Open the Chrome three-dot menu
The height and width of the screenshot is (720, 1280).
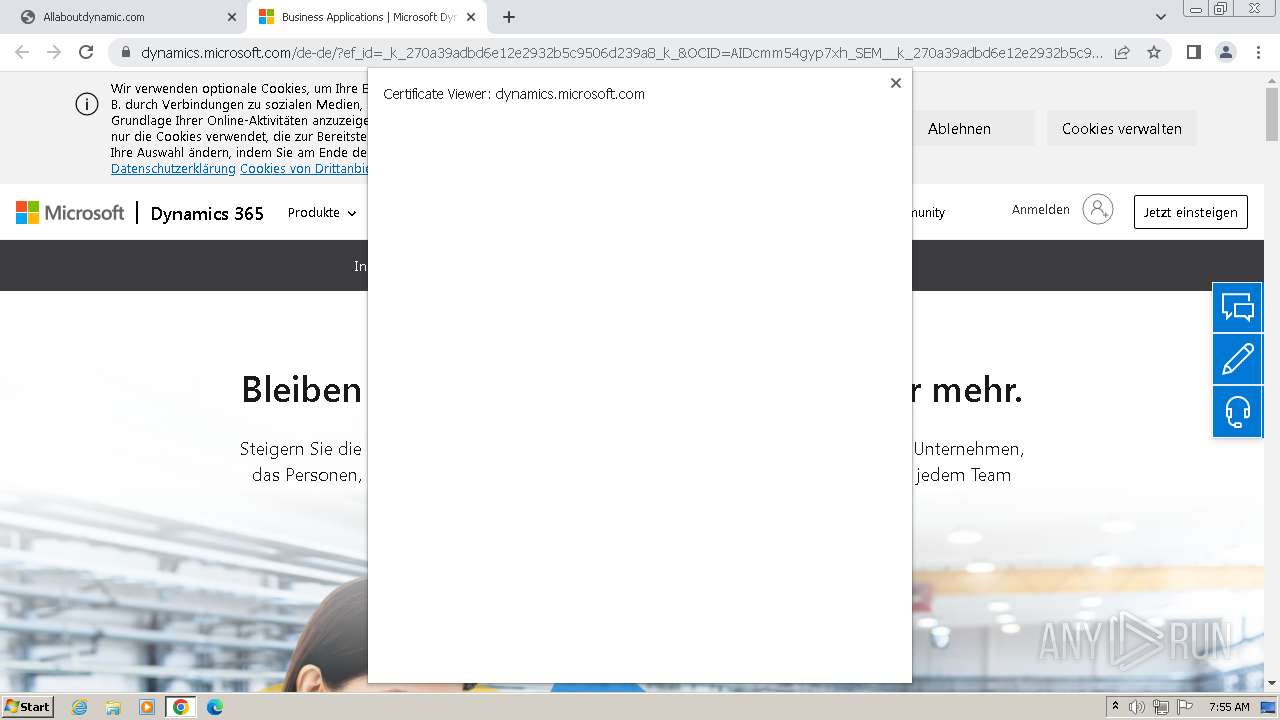tap(1258, 52)
